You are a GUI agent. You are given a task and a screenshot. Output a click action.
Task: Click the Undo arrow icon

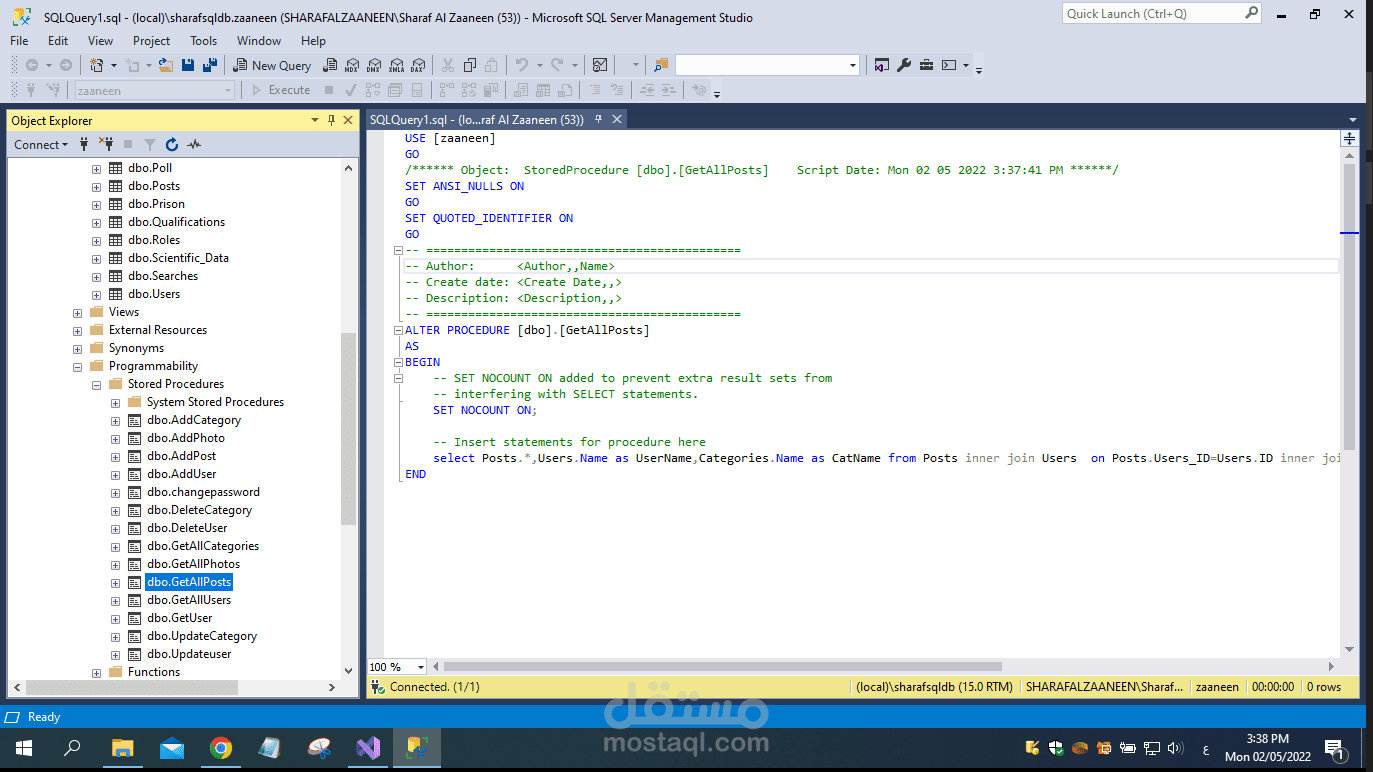[x=521, y=65]
